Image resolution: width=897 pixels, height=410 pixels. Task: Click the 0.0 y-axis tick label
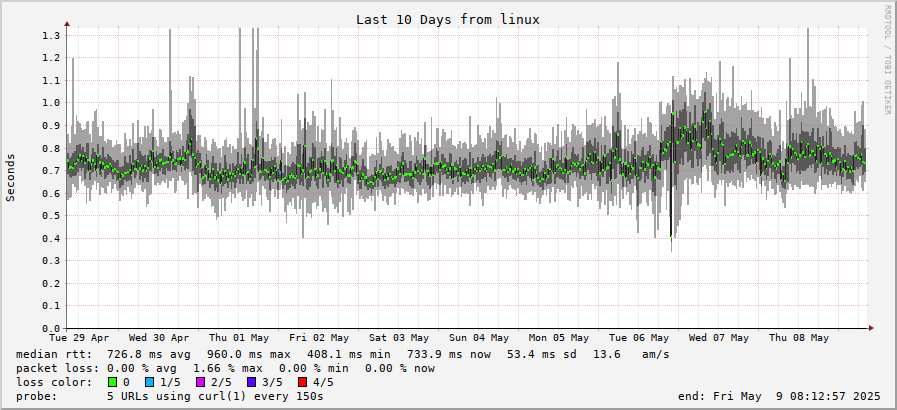[51, 329]
